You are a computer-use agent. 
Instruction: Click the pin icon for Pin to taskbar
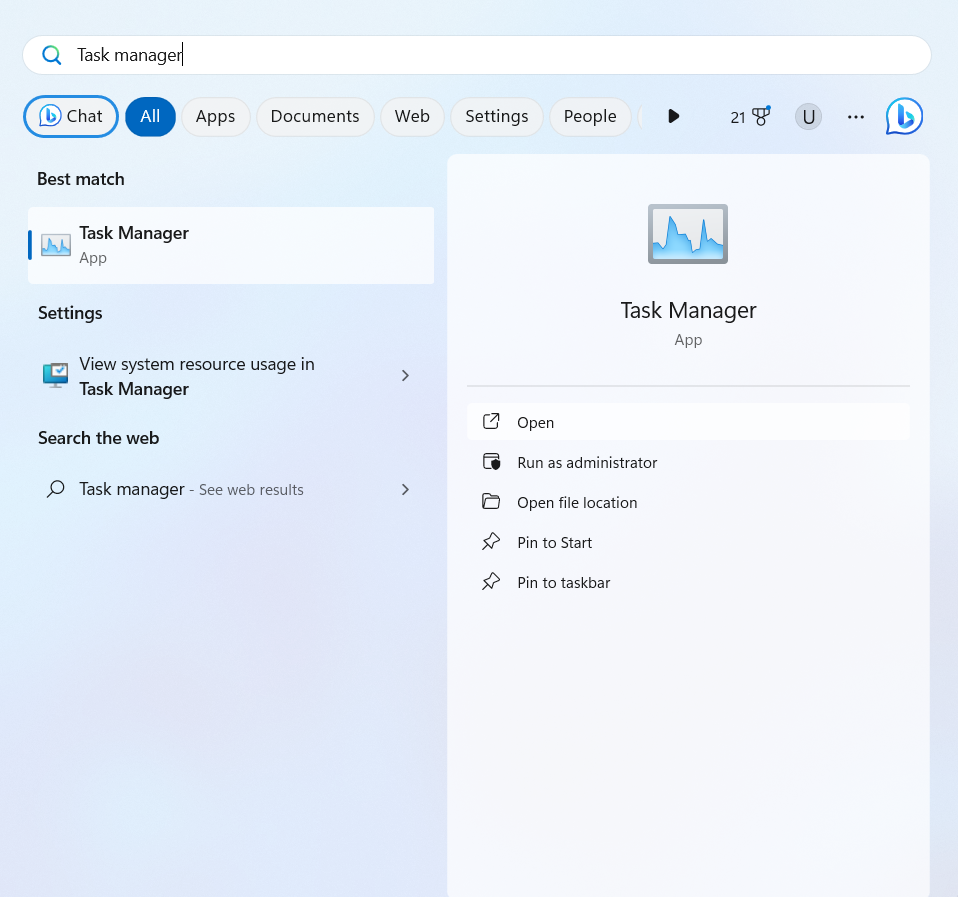491,581
